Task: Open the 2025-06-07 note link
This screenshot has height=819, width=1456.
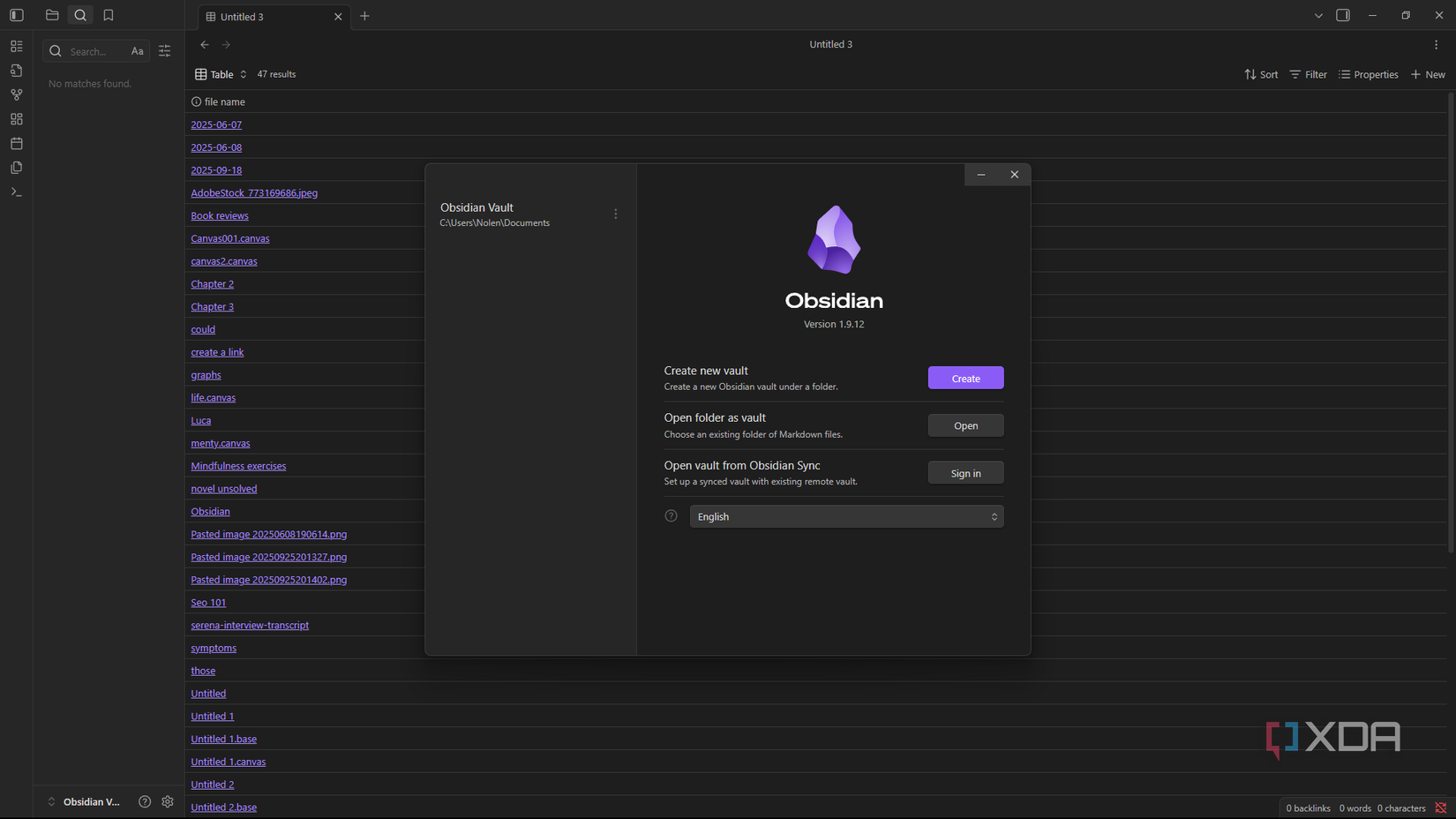Action: 216,124
